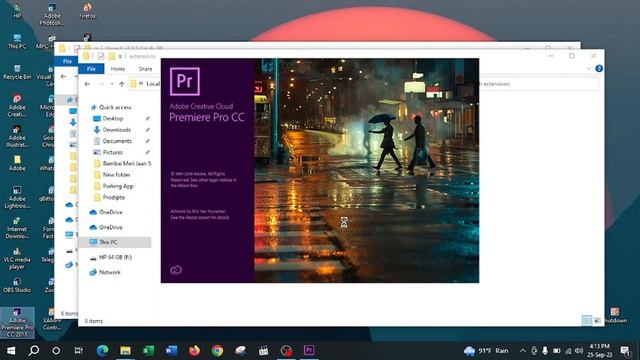Open the Home ribbon tab in extensions window

[x=118, y=69]
